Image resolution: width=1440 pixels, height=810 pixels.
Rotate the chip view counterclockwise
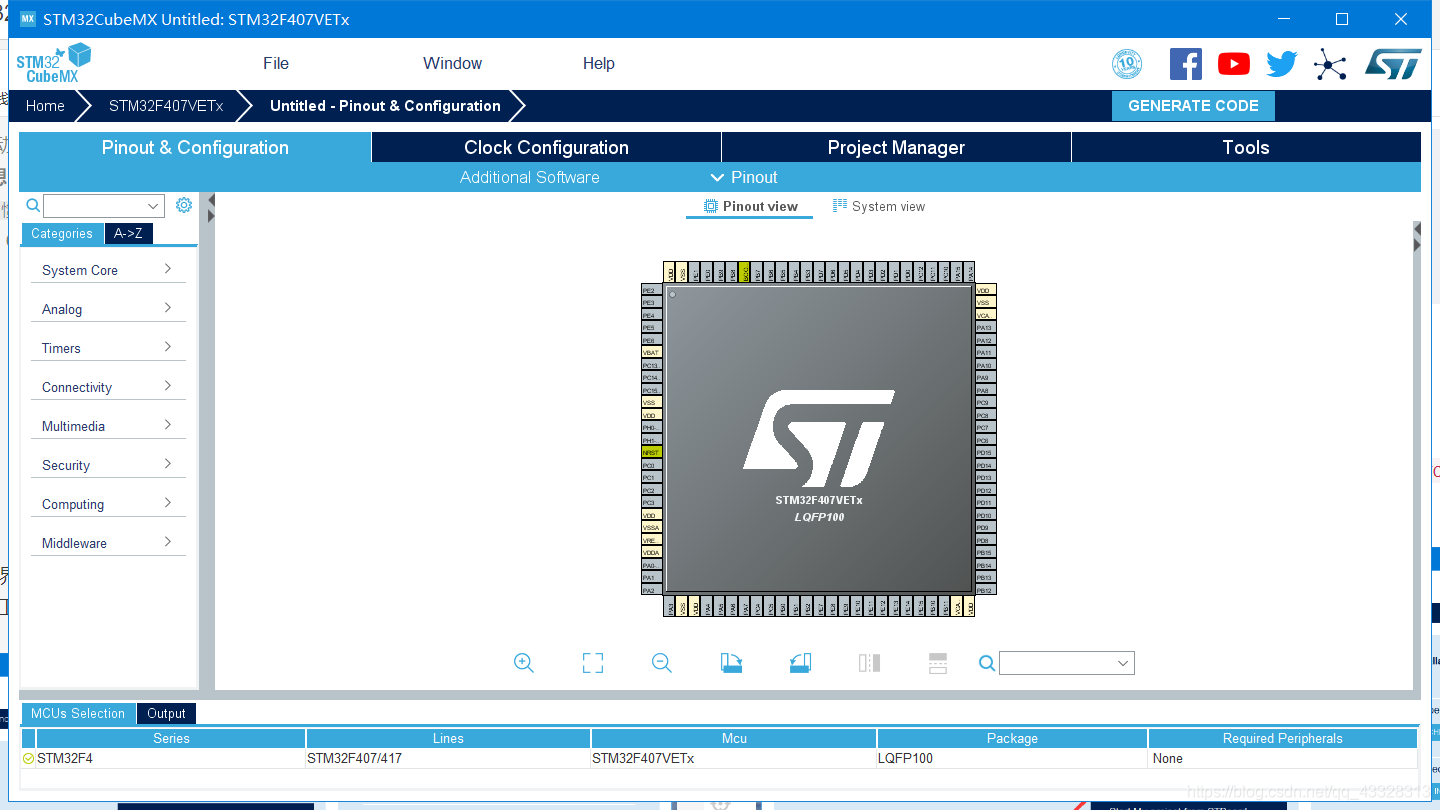(800, 663)
